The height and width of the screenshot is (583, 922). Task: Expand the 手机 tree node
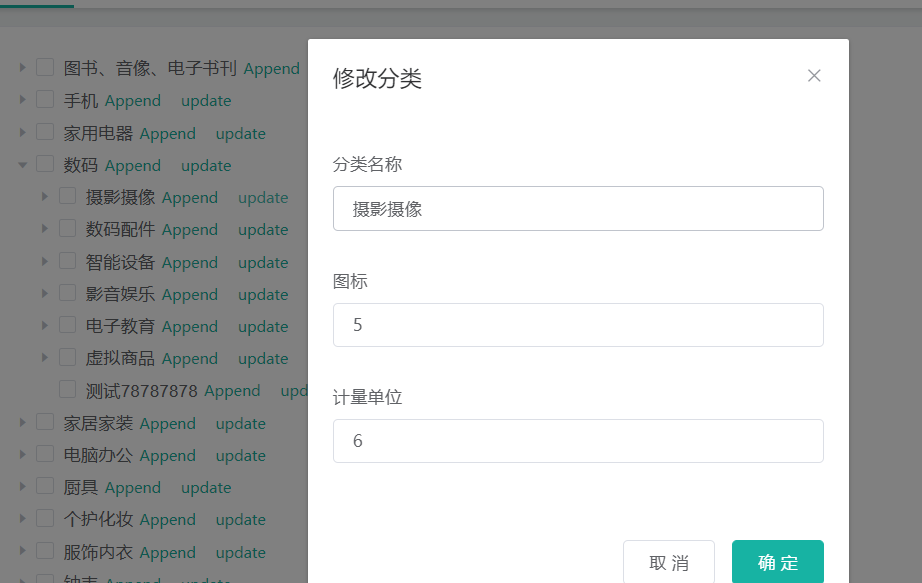pos(22,99)
